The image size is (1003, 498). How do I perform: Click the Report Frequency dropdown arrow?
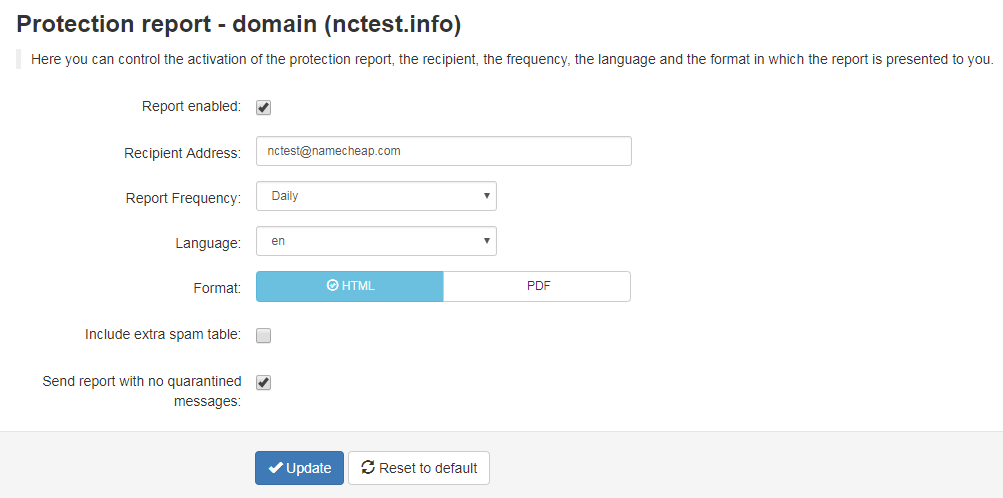click(486, 196)
